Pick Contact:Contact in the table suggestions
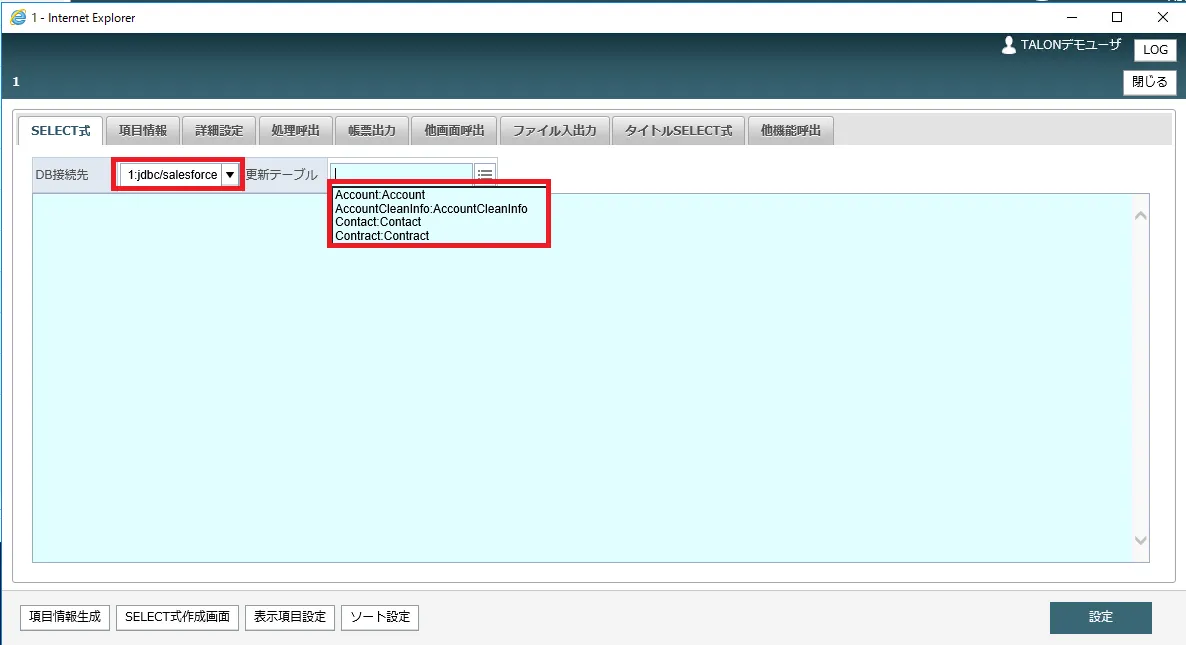1186x645 pixels. pyautogui.click(x=378, y=222)
